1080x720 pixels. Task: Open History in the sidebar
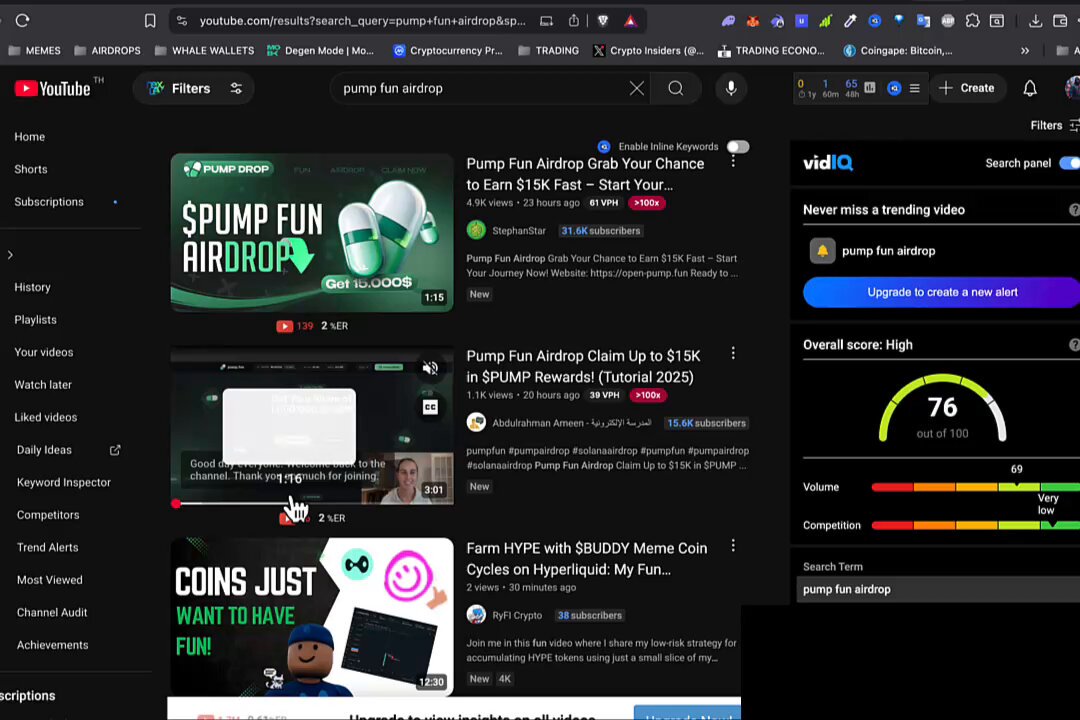tap(32, 287)
